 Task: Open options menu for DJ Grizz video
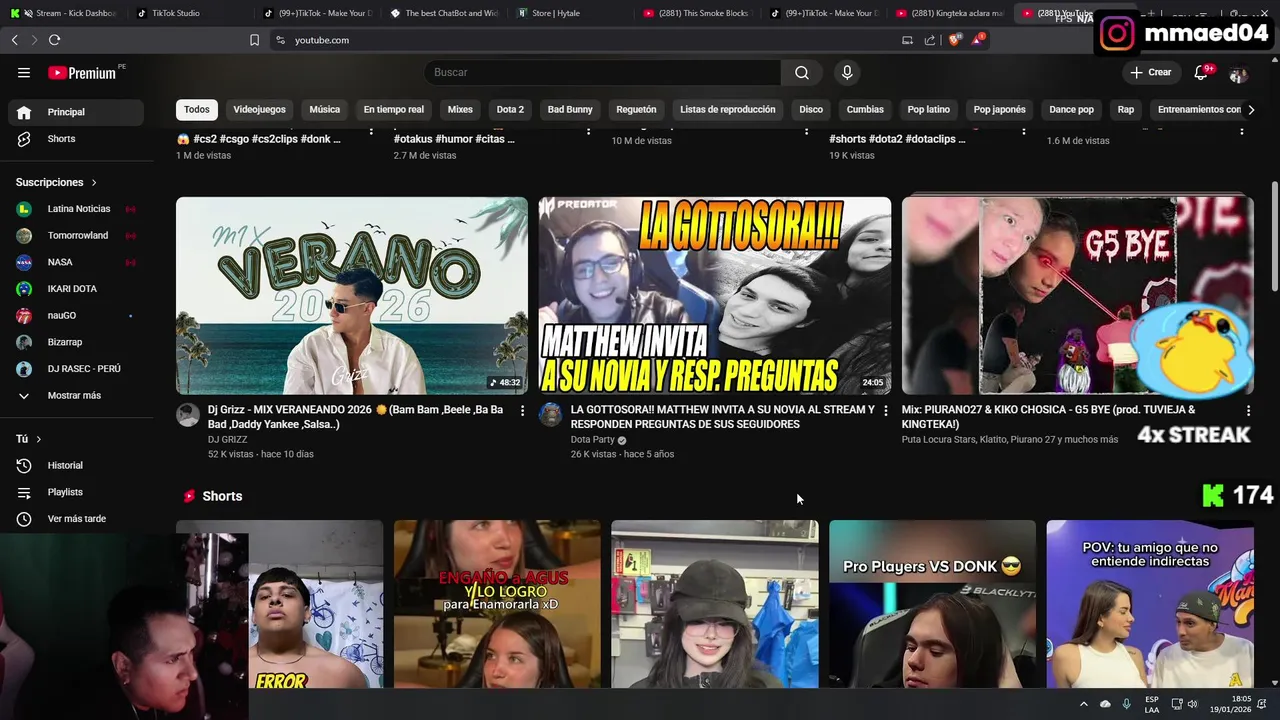click(522, 411)
